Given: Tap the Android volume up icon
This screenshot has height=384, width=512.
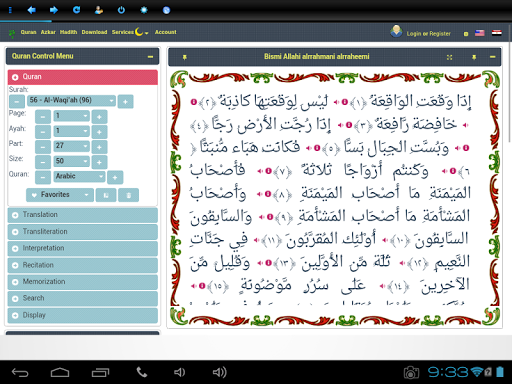Looking at the screenshot, I should pyautogui.click(x=220, y=372).
